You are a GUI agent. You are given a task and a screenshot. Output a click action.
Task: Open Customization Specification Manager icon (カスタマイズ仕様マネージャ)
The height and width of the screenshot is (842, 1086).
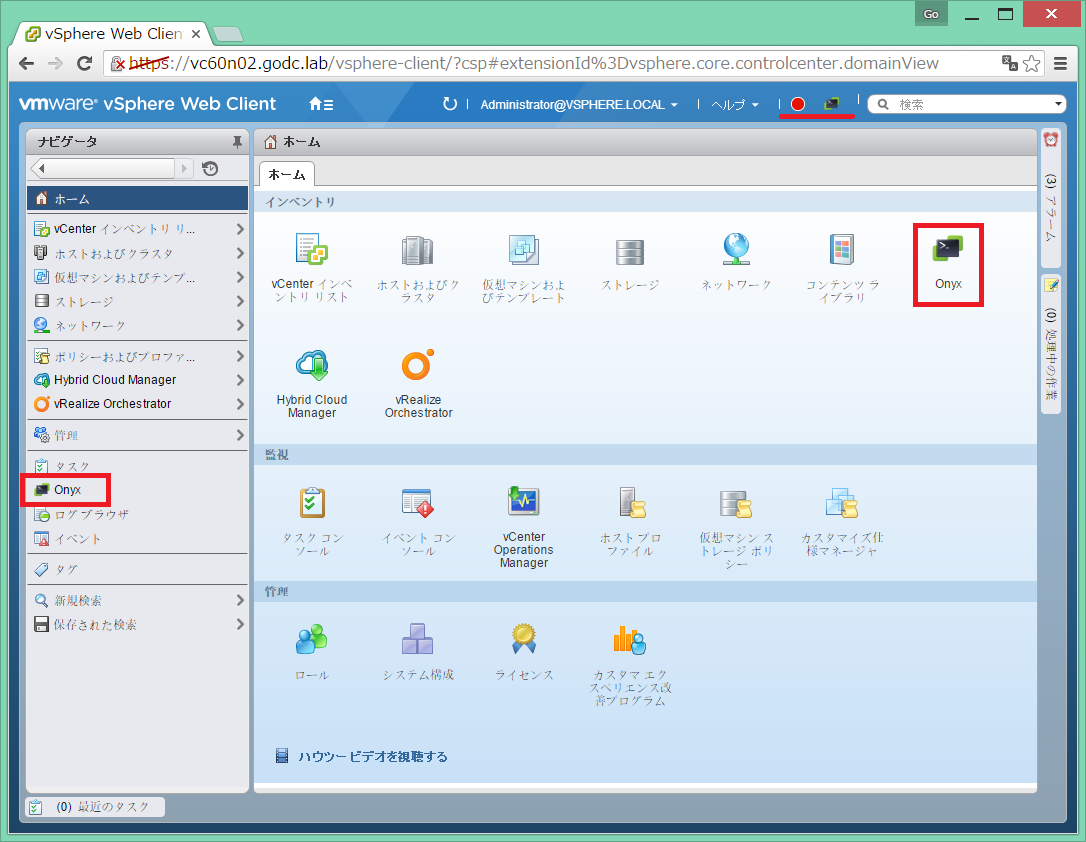842,503
